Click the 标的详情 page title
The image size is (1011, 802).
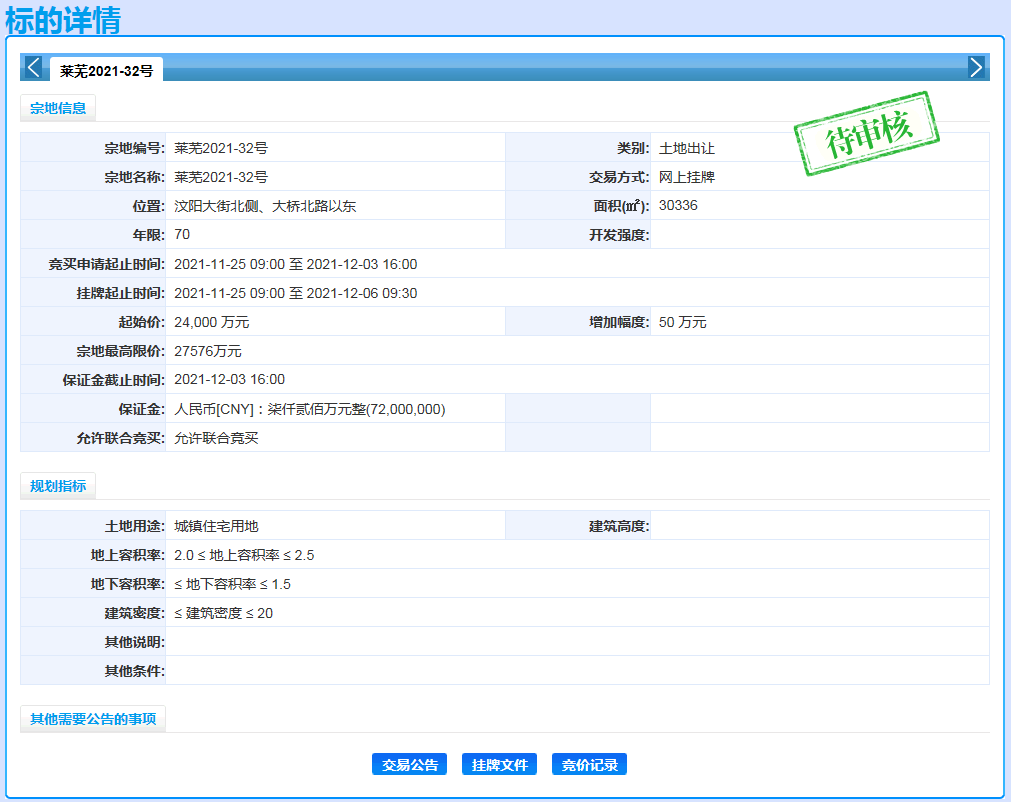pos(63,19)
